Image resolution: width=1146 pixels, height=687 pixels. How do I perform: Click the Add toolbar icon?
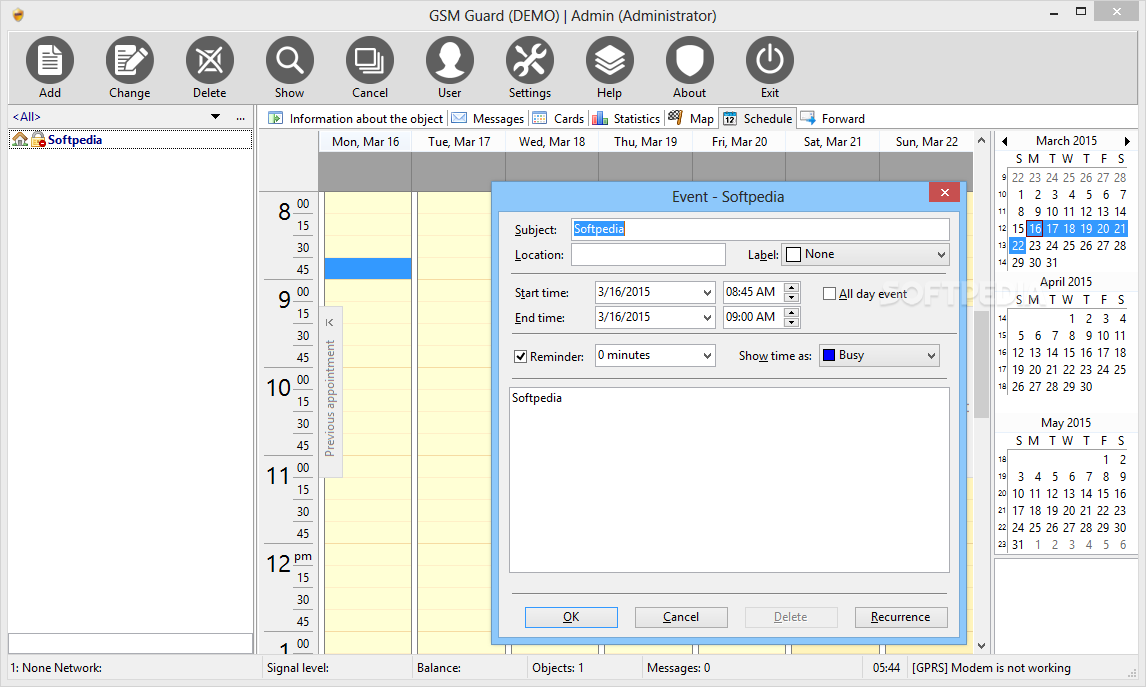(x=50, y=61)
